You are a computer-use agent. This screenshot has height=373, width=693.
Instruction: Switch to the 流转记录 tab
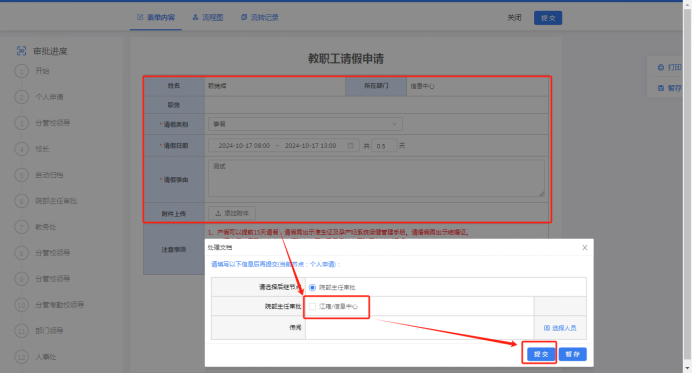pos(260,17)
